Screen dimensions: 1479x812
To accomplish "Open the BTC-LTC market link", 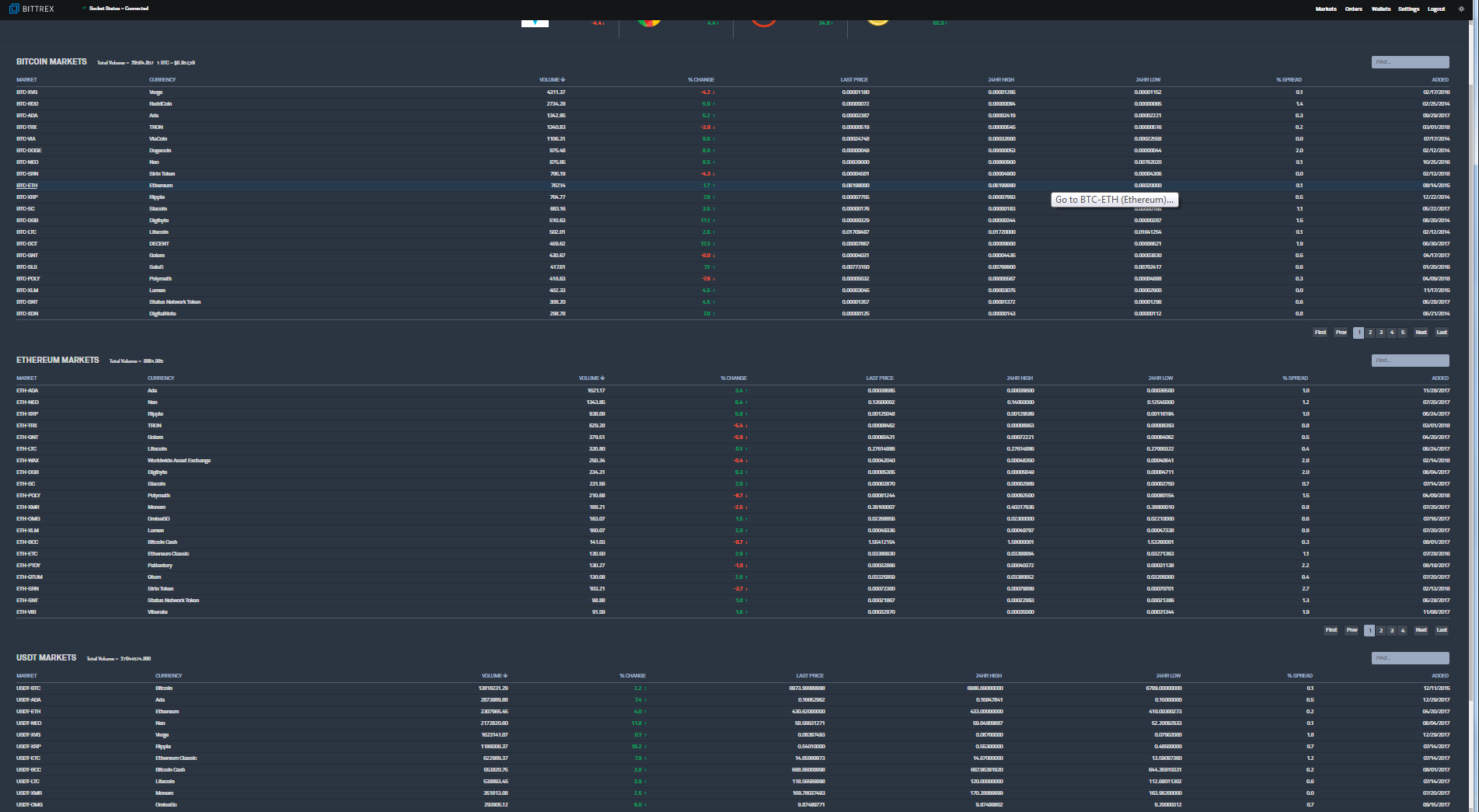I will 26,232.
